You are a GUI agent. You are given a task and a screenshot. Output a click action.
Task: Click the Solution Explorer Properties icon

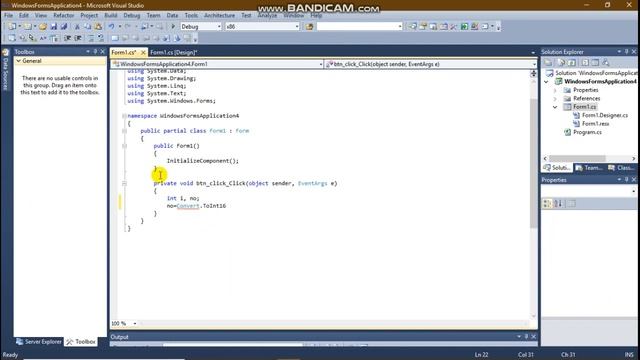[548, 63]
